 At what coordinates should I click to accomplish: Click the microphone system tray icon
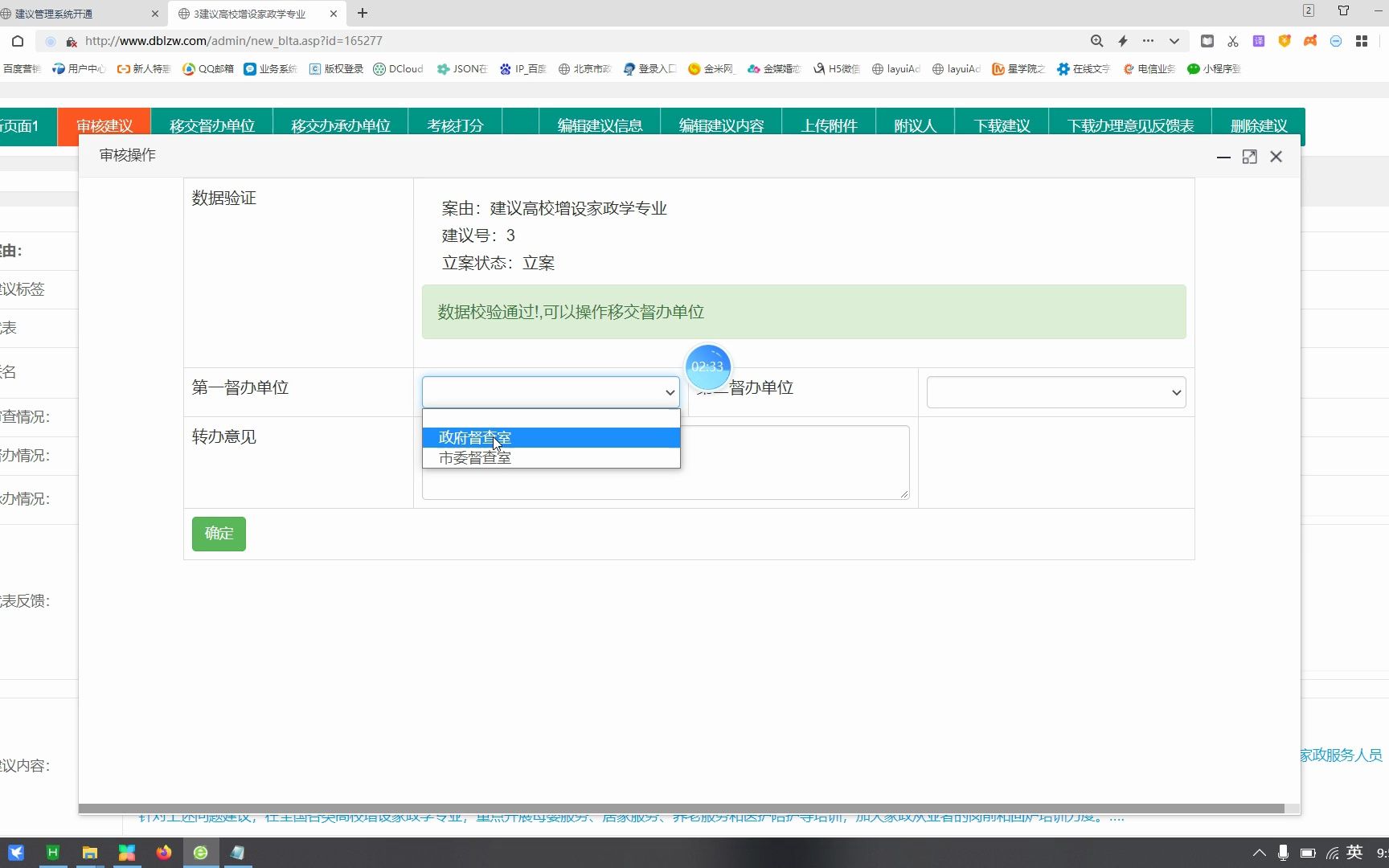[1283, 853]
